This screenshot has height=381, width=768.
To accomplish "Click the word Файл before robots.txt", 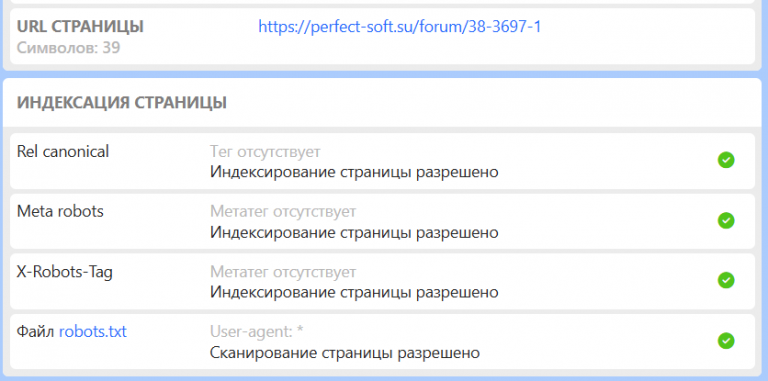I will point(36,332).
